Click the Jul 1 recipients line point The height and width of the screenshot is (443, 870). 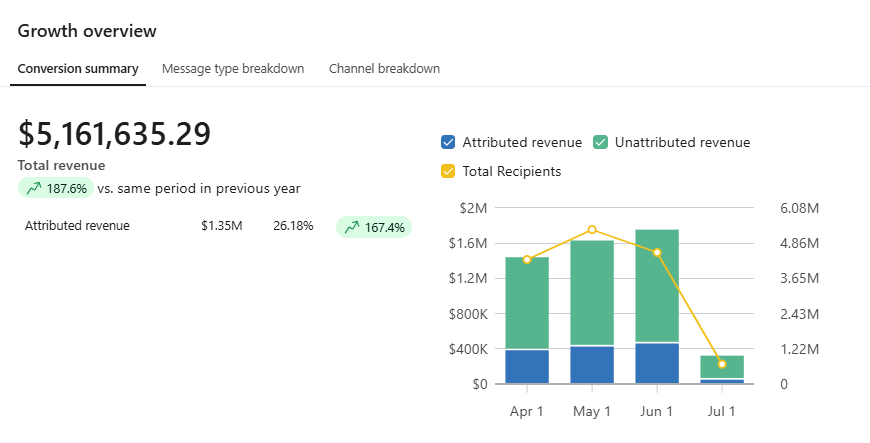coord(722,364)
